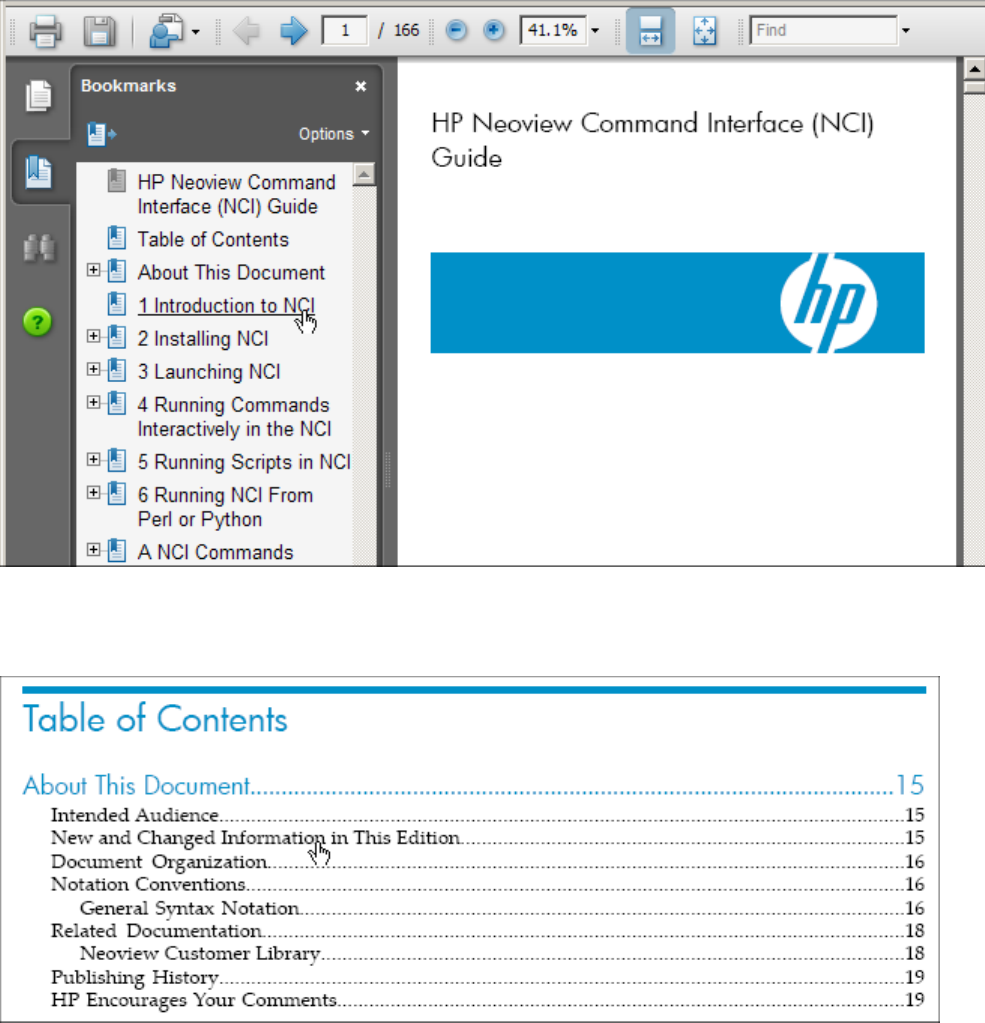Toggle scrolling fit-width page mode

pyautogui.click(x=650, y=31)
